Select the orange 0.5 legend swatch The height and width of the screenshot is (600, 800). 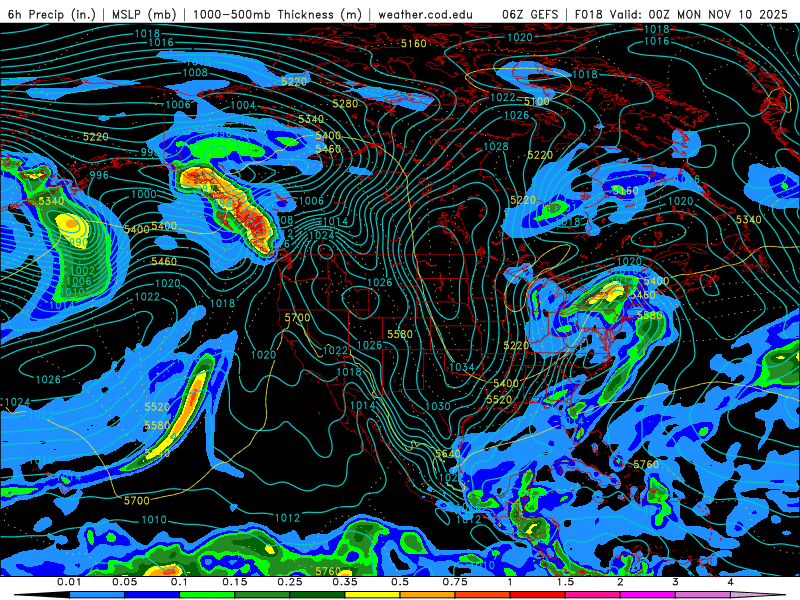[428, 595]
